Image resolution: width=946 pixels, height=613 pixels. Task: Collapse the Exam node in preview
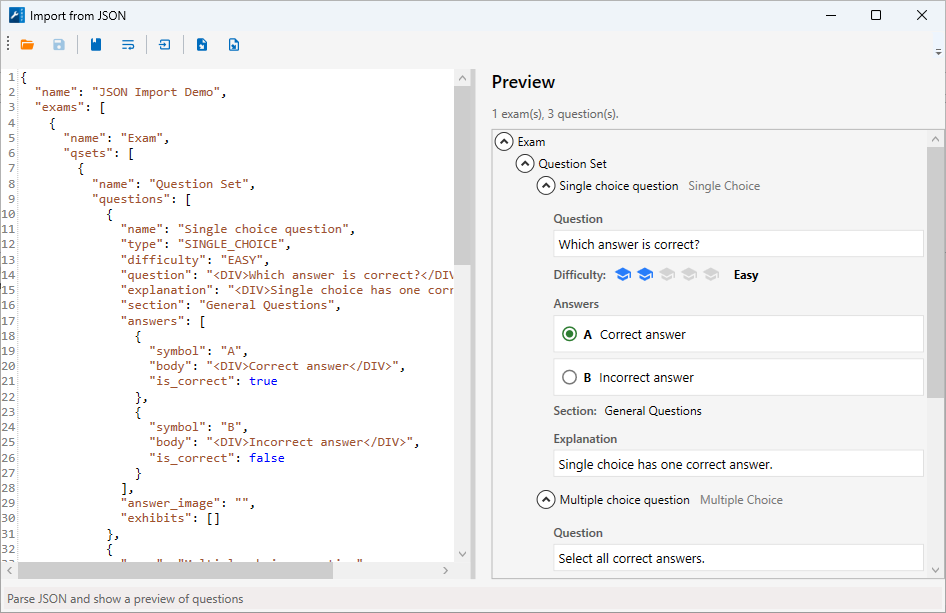504,142
